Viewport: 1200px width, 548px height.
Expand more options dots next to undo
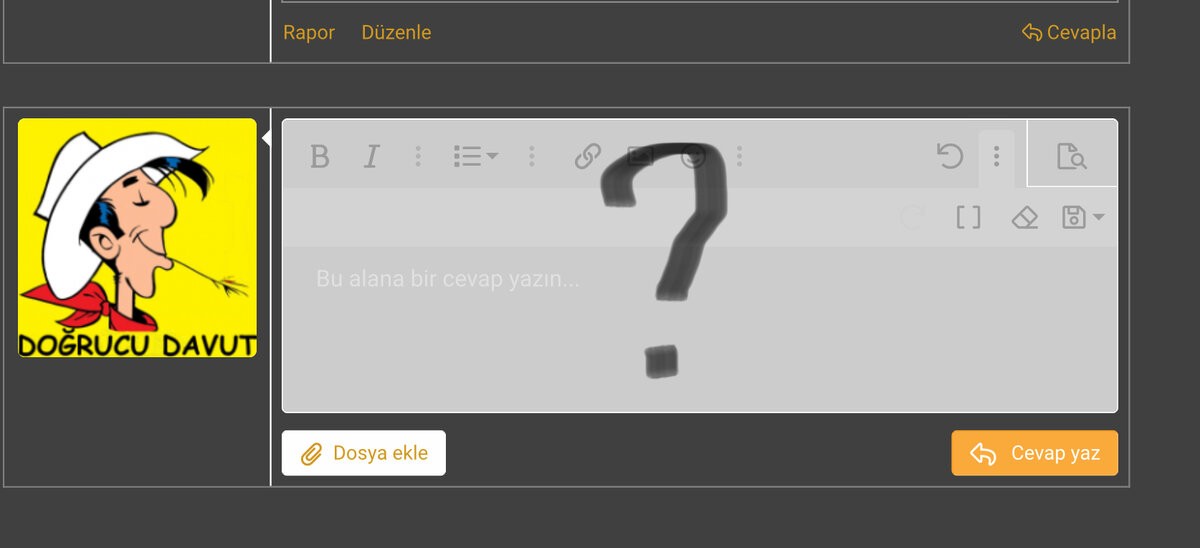tap(996, 156)
